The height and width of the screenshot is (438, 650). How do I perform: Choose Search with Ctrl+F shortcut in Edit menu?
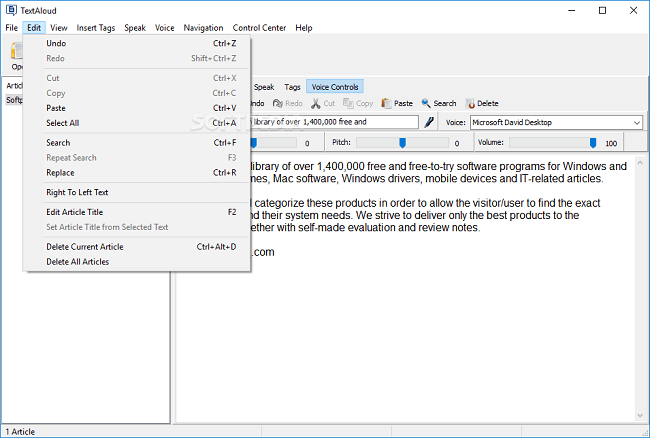pyautogui.click(x=137, y=143)
